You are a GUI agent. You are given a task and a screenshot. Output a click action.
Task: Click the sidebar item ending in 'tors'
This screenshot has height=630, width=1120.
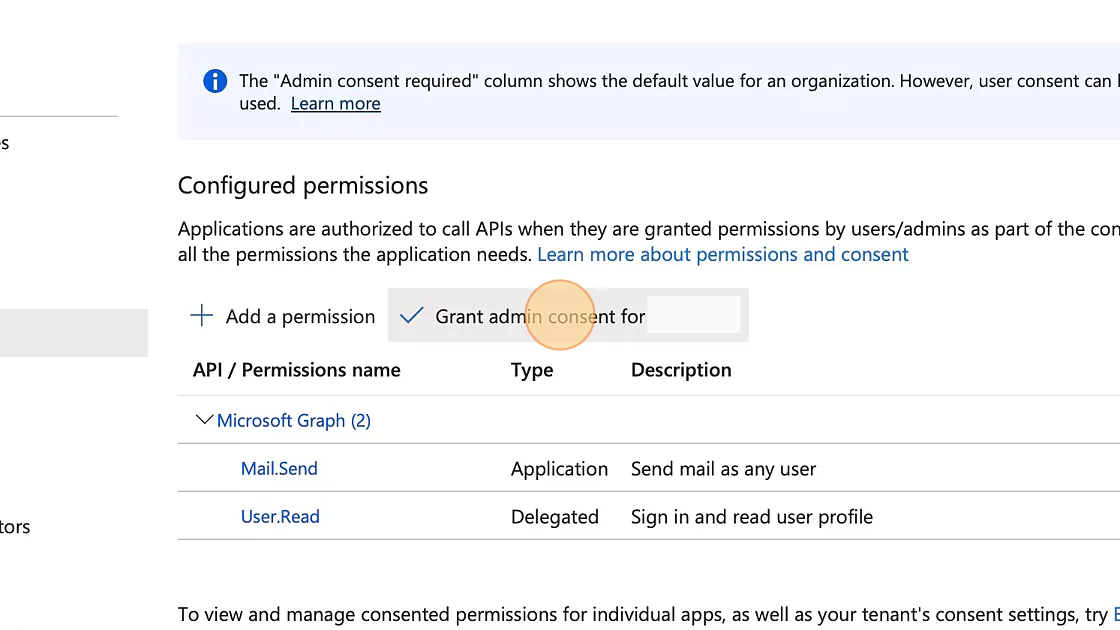(15, 527)
